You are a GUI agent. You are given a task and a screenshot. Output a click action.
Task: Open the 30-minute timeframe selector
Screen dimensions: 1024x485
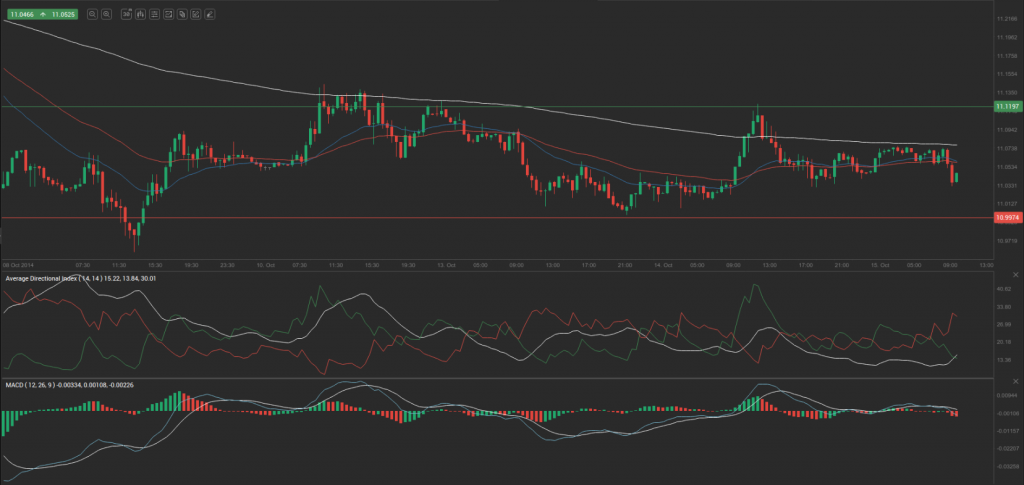click(x=126, y=15)
